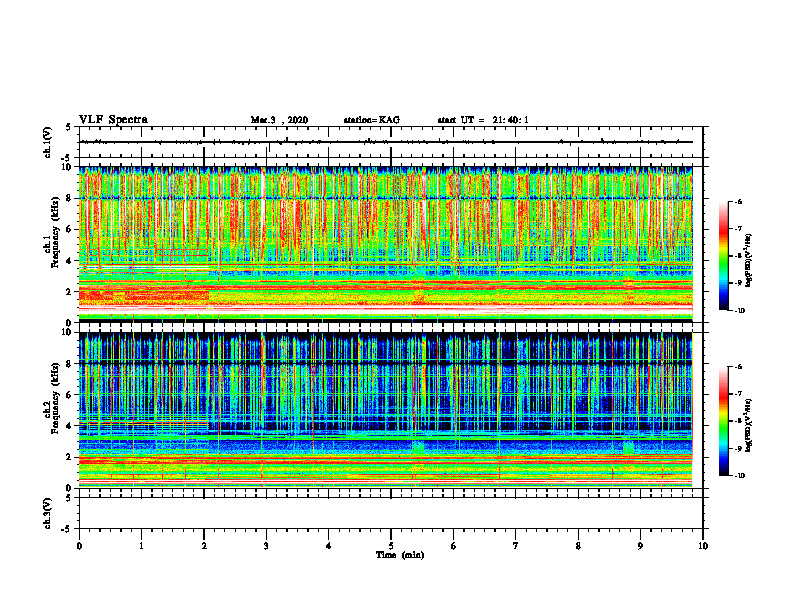This screenshot has height=612, width=792.
Task: Click the '-6' value on lower colorbar
Action: pyautogui.click(x=738, y=367)
